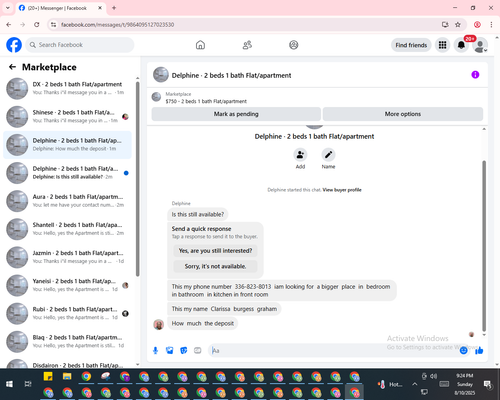Go back using the Marketplace arrow
This screenshot has width=500, height=400.
tap(12, 67)
